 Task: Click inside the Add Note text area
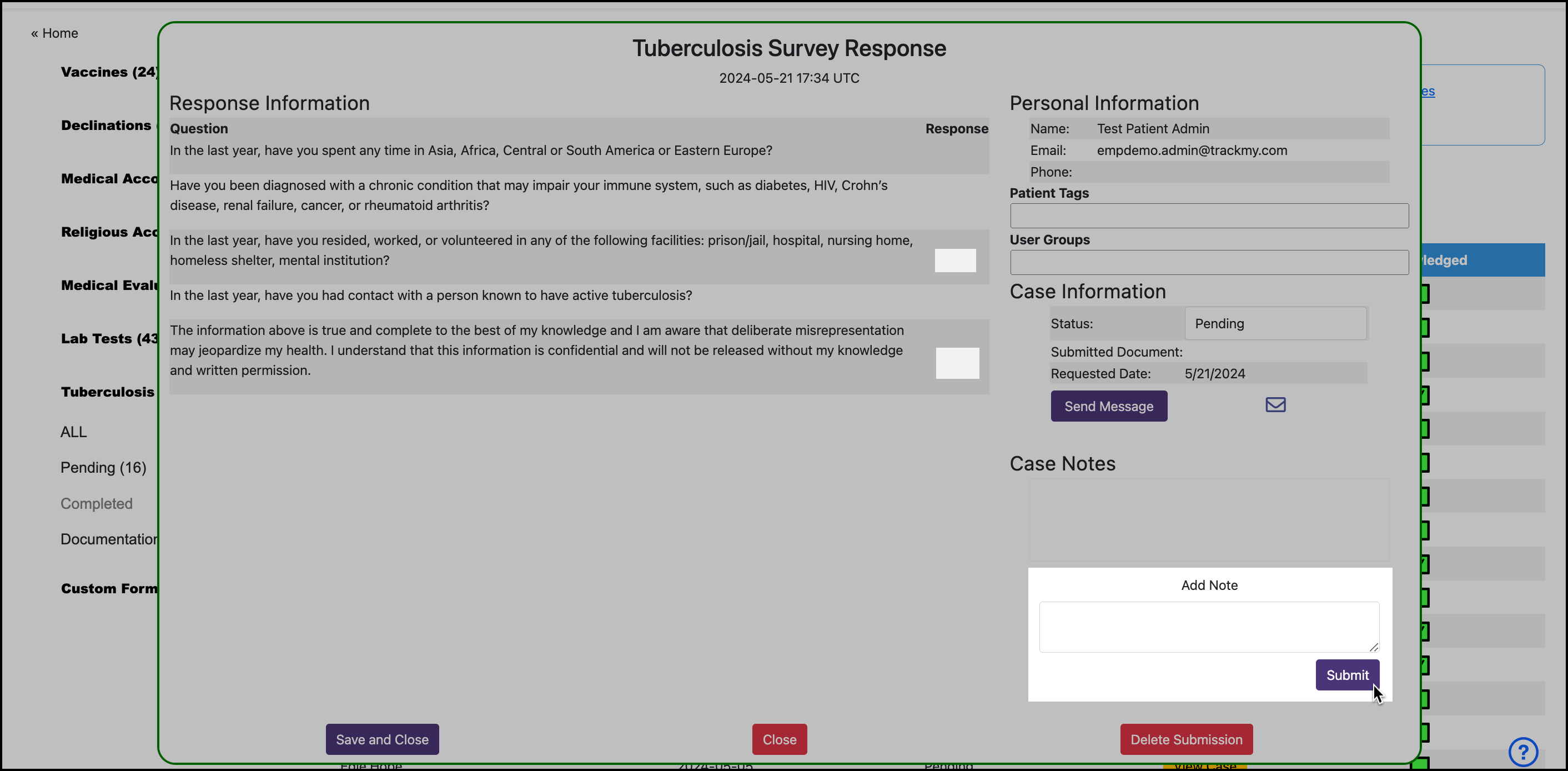click(x=1209, y=627)
